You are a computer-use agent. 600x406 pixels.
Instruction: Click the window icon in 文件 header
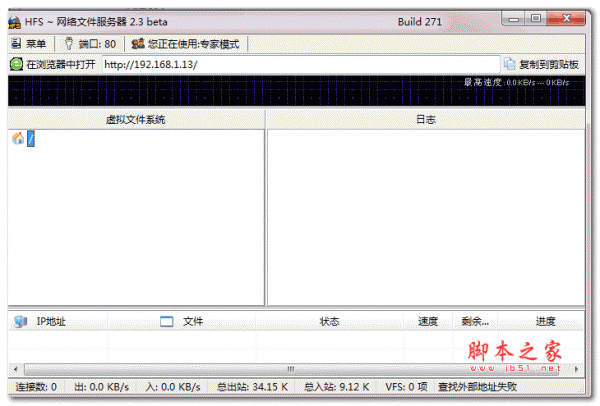pos(166,321)
